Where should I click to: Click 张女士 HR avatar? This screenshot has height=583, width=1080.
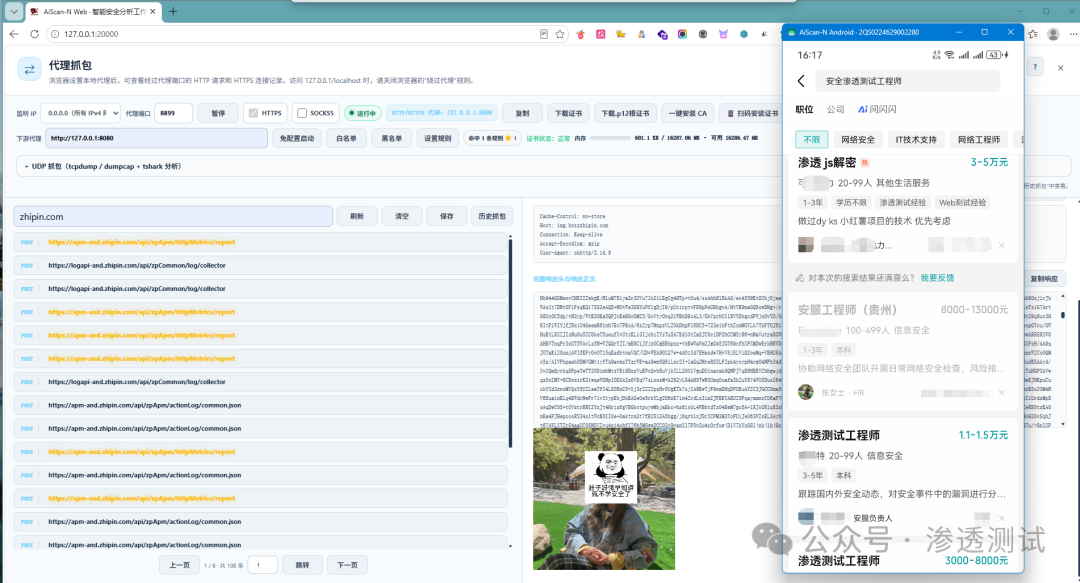point(806,393)
